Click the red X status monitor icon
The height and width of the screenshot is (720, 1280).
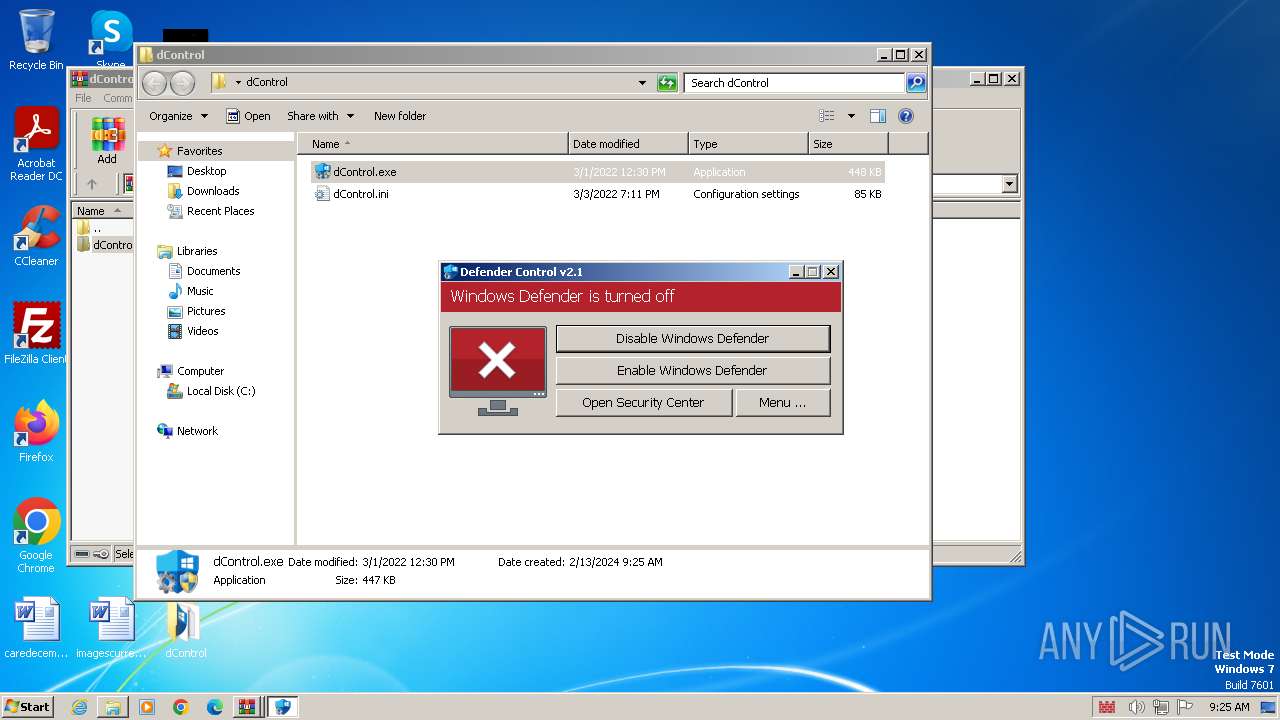pos(497,370)
